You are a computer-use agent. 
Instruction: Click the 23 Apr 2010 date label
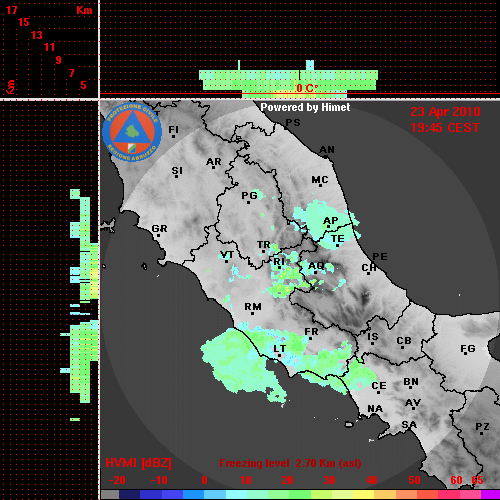coord(445,112)
